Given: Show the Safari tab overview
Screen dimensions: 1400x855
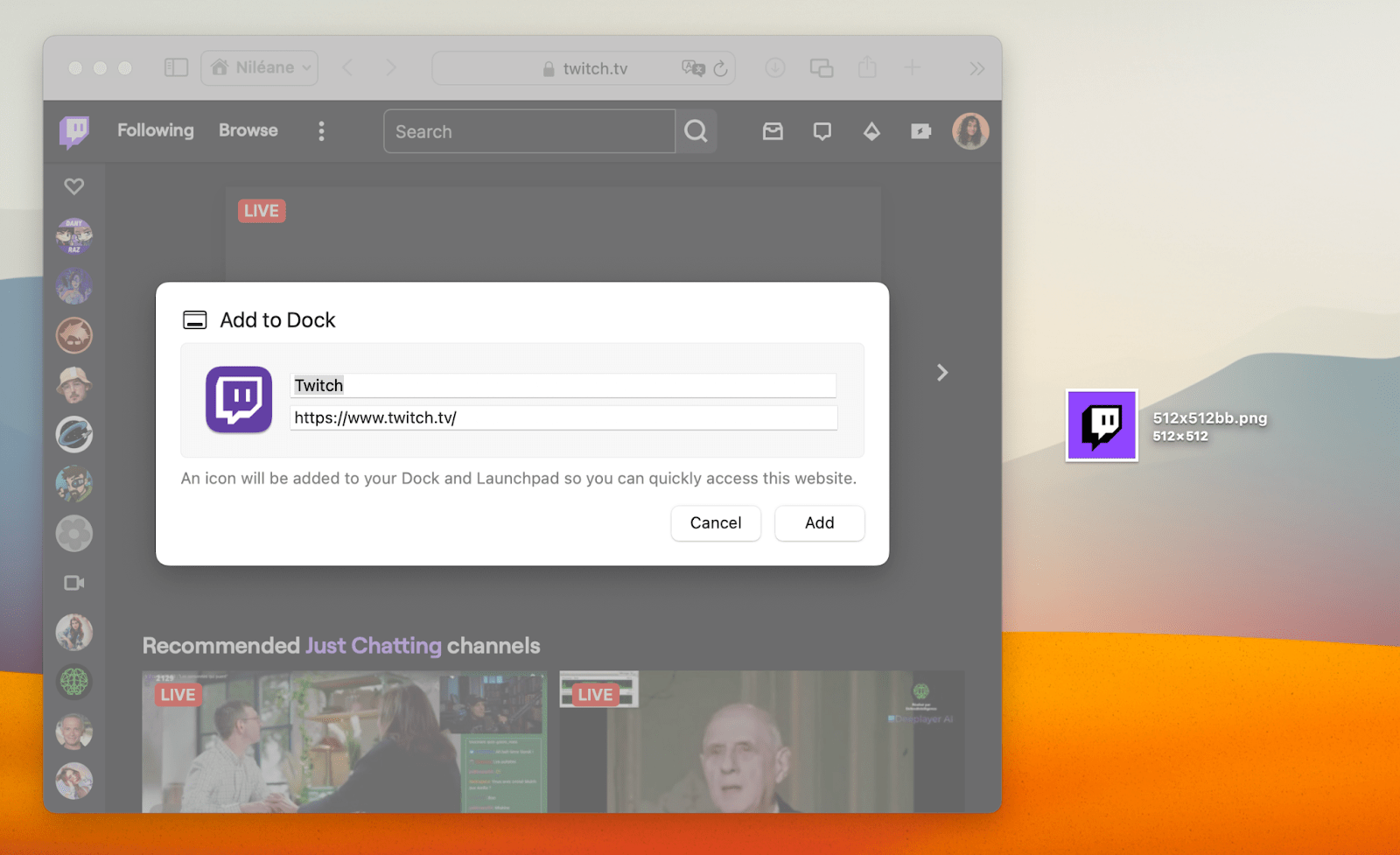Looking at the screenshot, I should click(822, 67).
